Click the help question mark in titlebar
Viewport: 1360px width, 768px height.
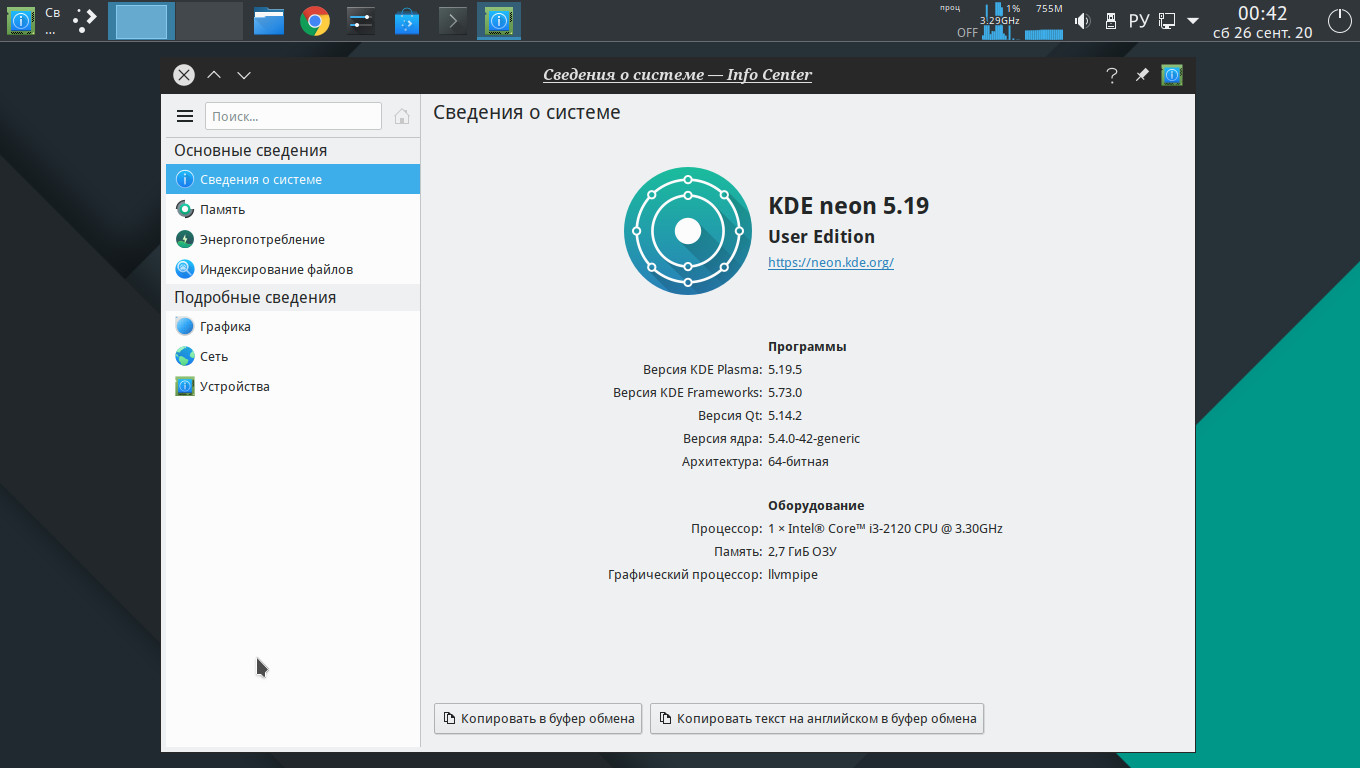pos(1111,75)
